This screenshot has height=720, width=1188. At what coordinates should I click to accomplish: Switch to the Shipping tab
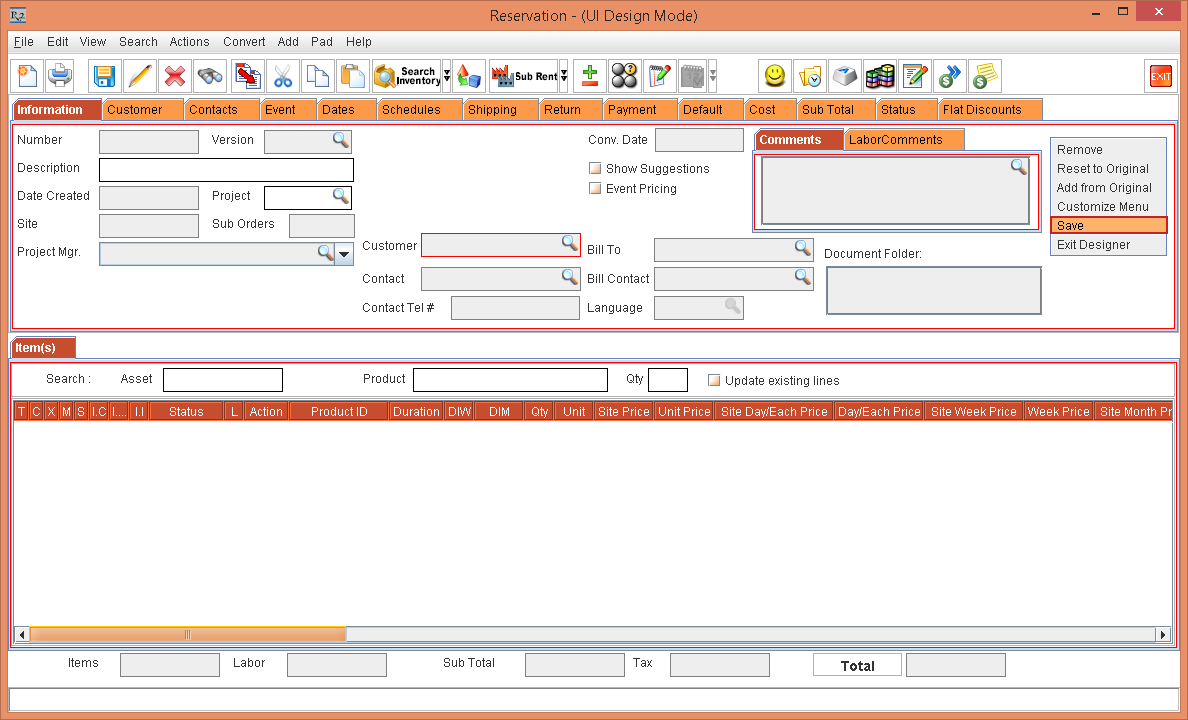[x=500, y=110]
